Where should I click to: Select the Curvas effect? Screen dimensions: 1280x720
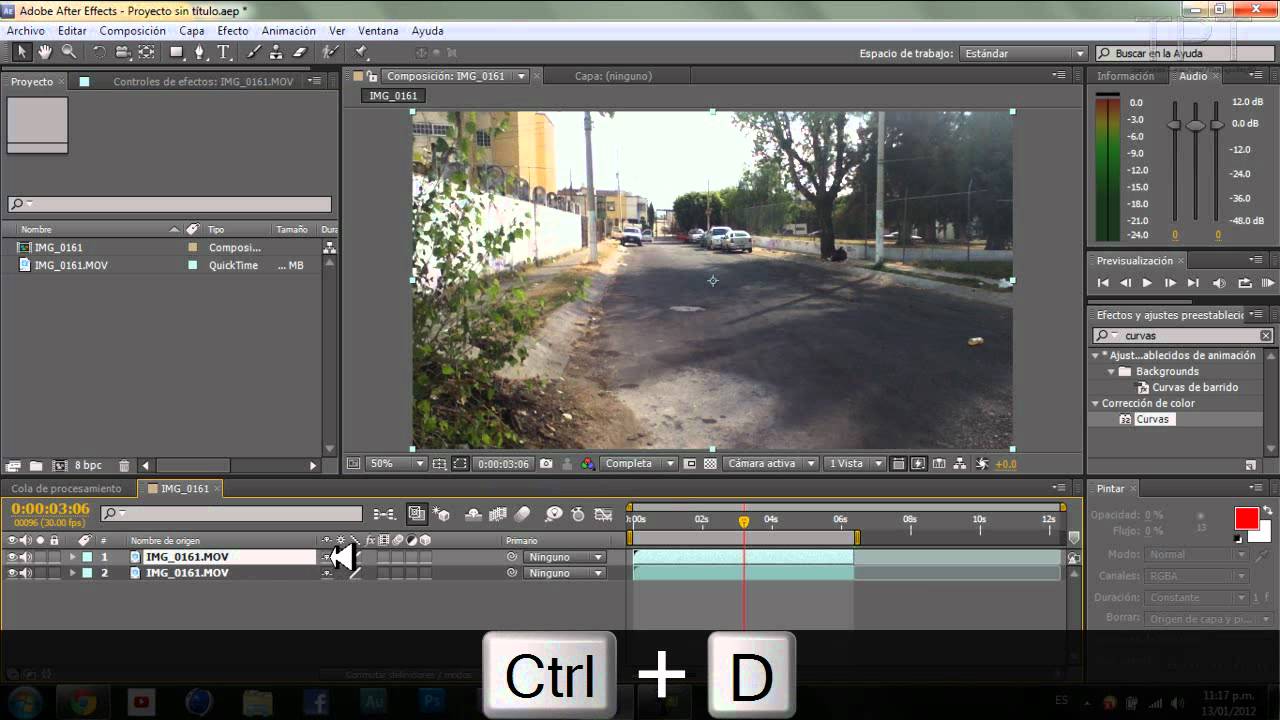point(1152,419)
